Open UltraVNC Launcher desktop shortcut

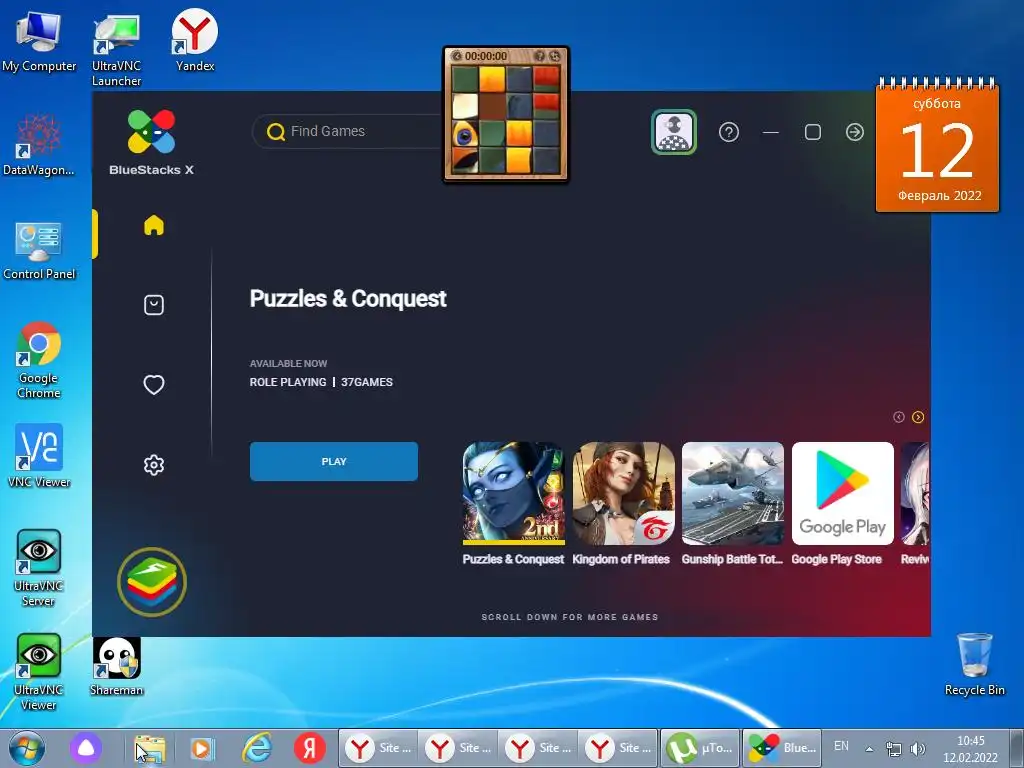[116, 51]
